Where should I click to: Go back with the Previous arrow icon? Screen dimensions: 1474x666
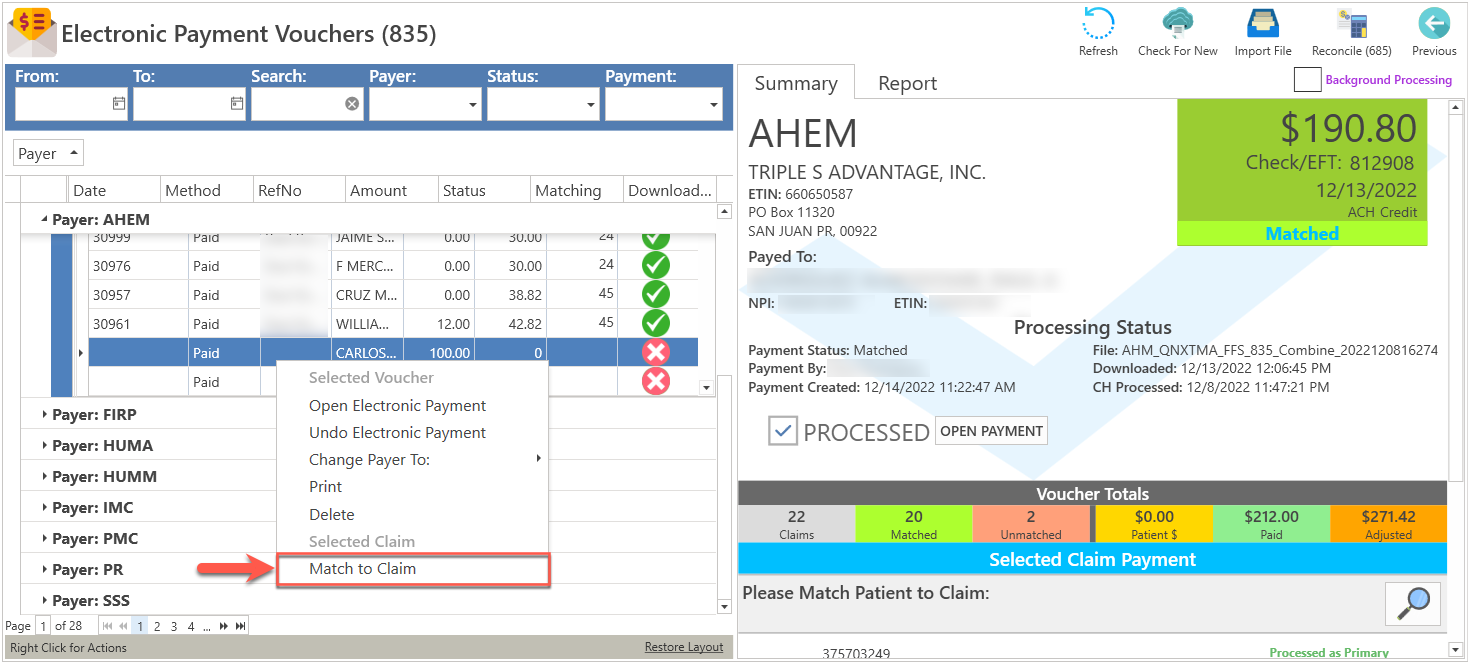tap(1434, 25)
